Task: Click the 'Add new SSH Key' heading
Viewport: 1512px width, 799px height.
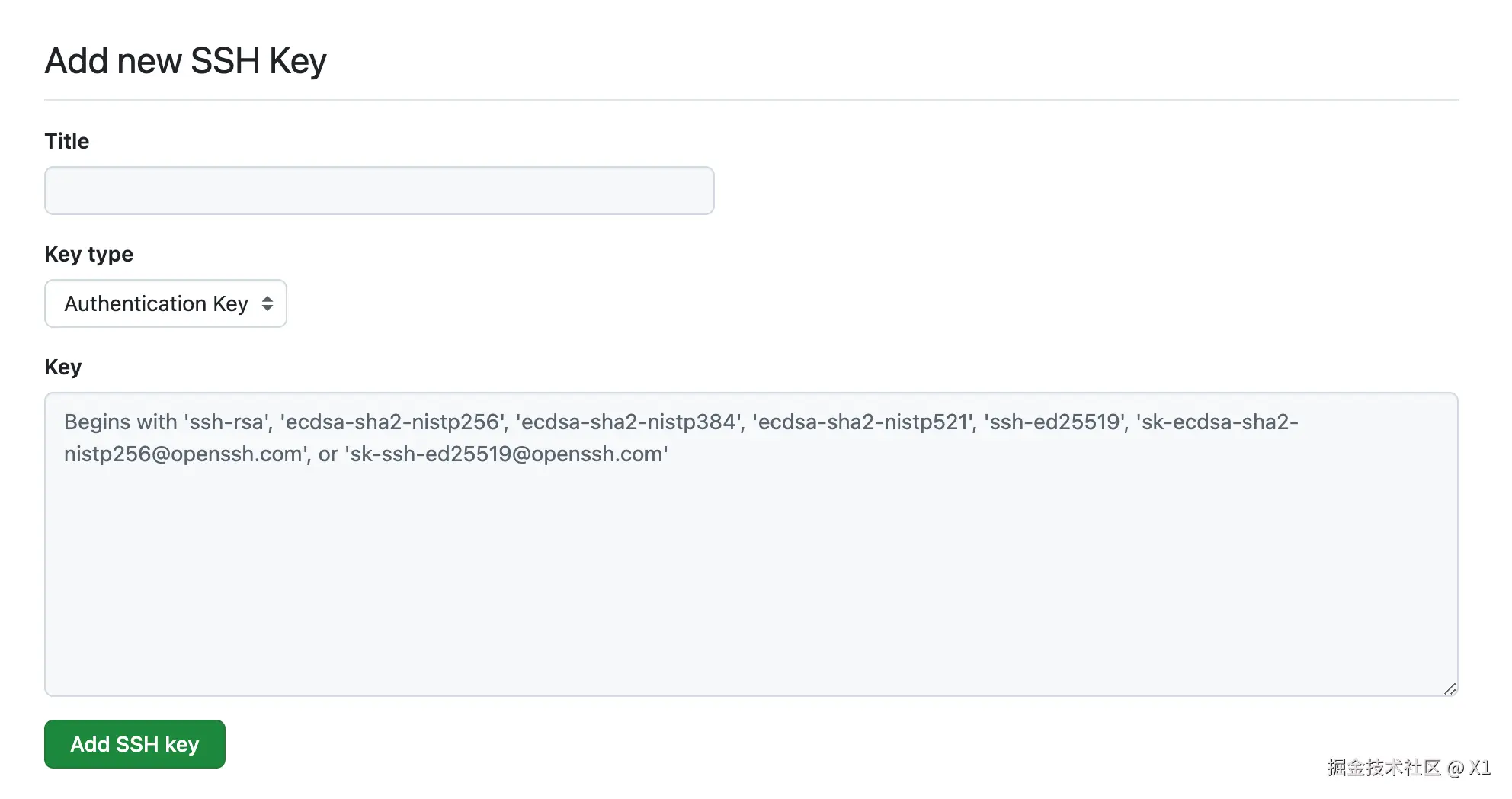Action: (185, 61)
